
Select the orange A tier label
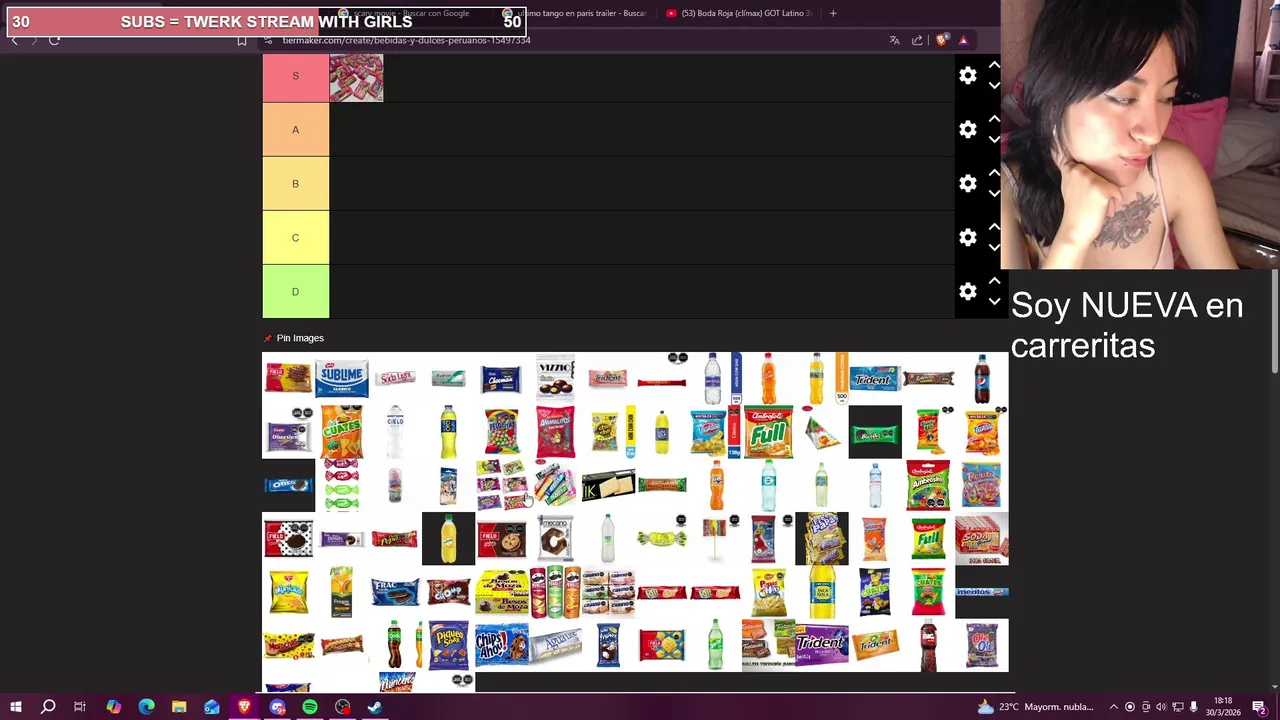pyautogui.click(x=295, y=130)
